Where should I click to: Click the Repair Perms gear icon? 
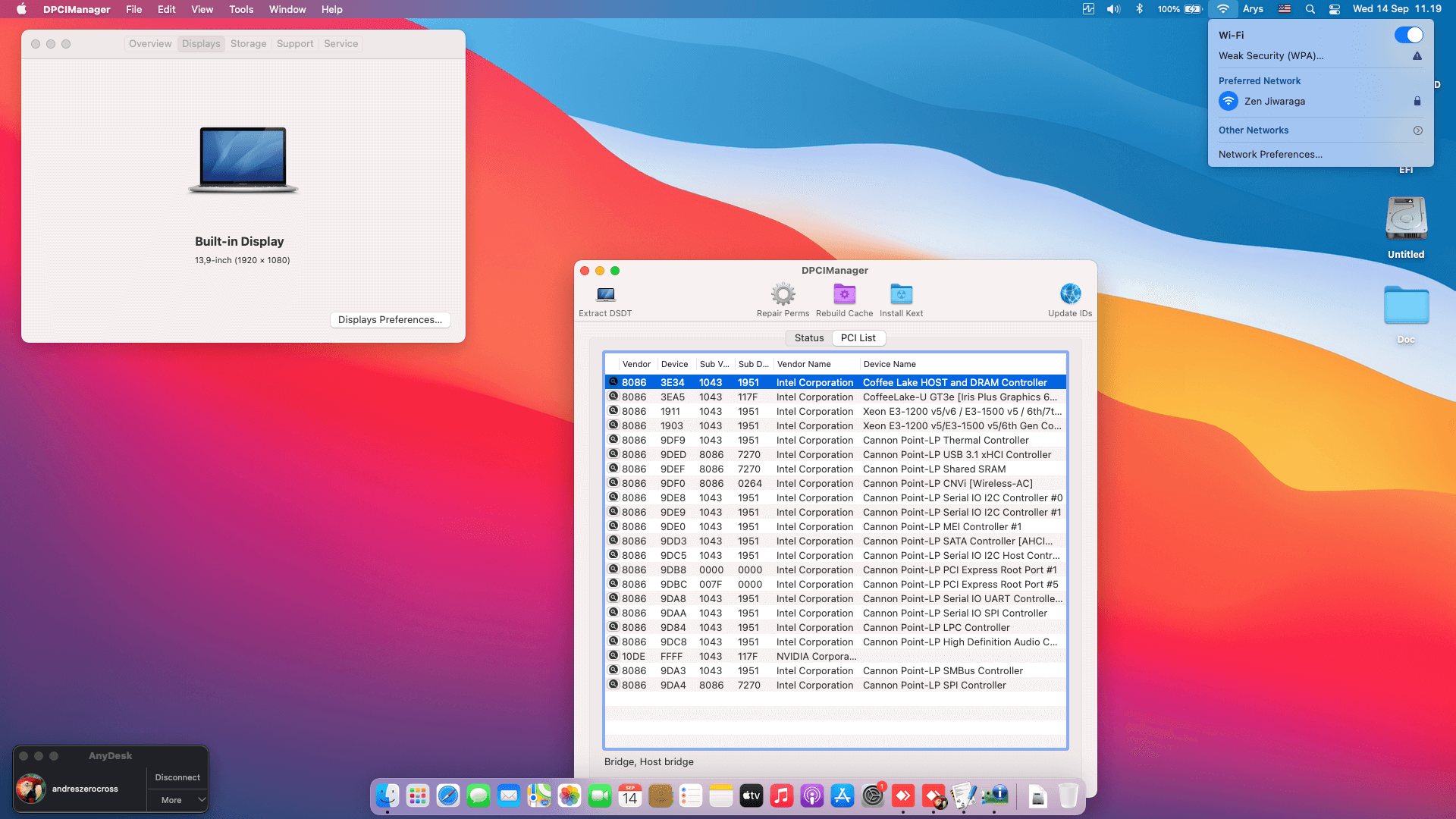pos(783,294)
